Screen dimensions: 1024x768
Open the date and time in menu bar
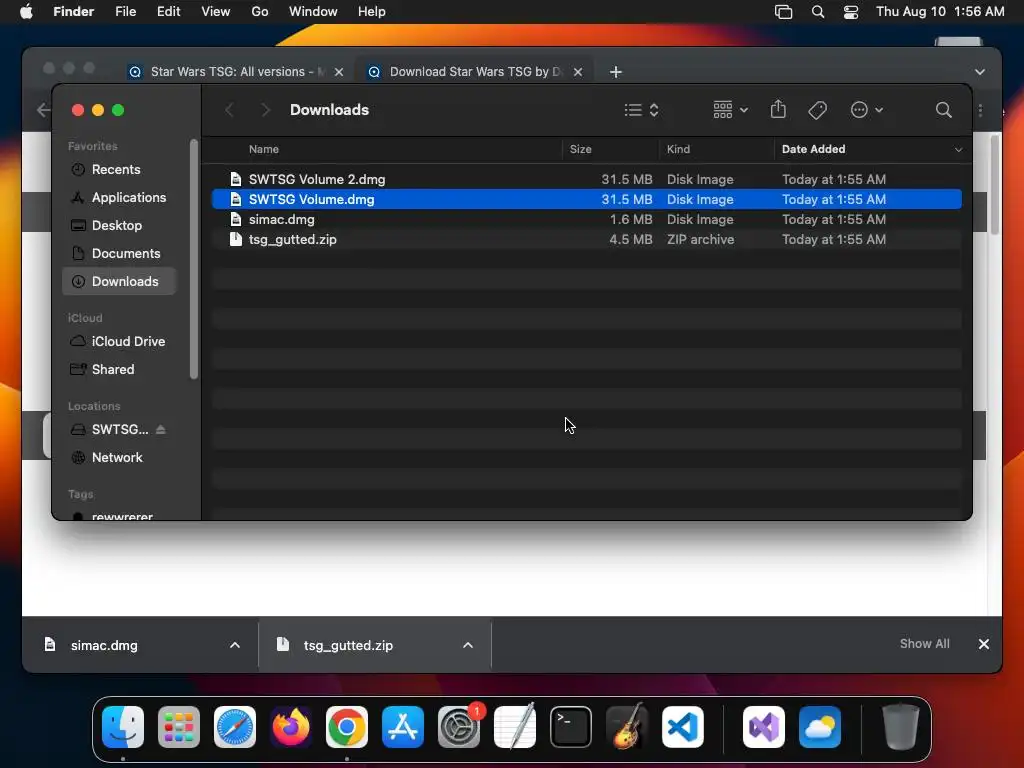point(940,12)
